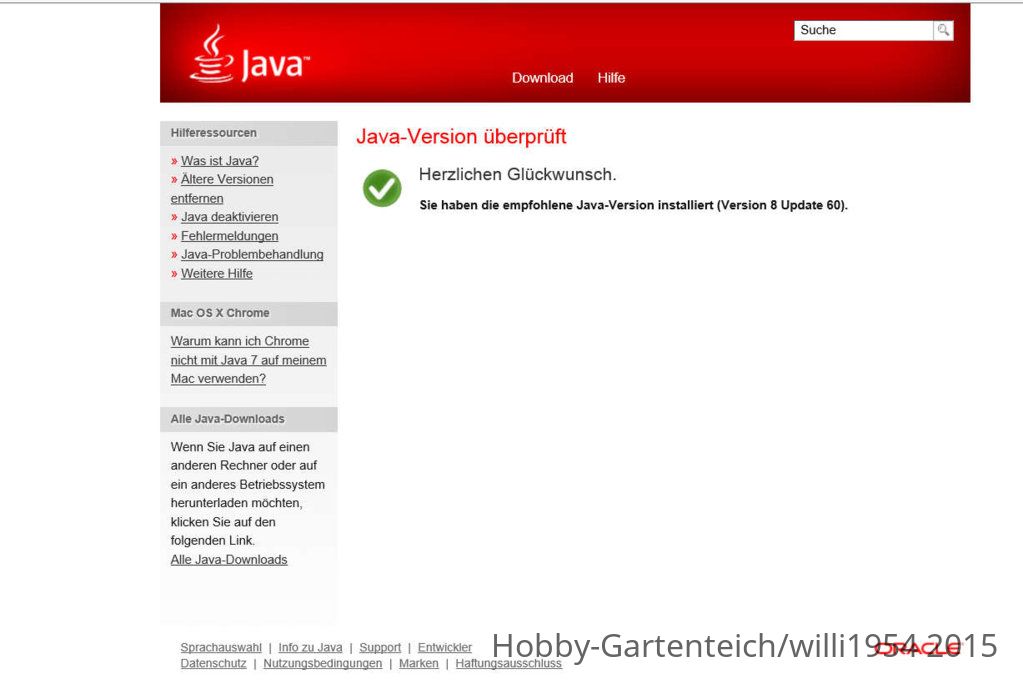Screen dimensions: 1023x699
Task: Open the Hilfe menu item
Action: 611,78
